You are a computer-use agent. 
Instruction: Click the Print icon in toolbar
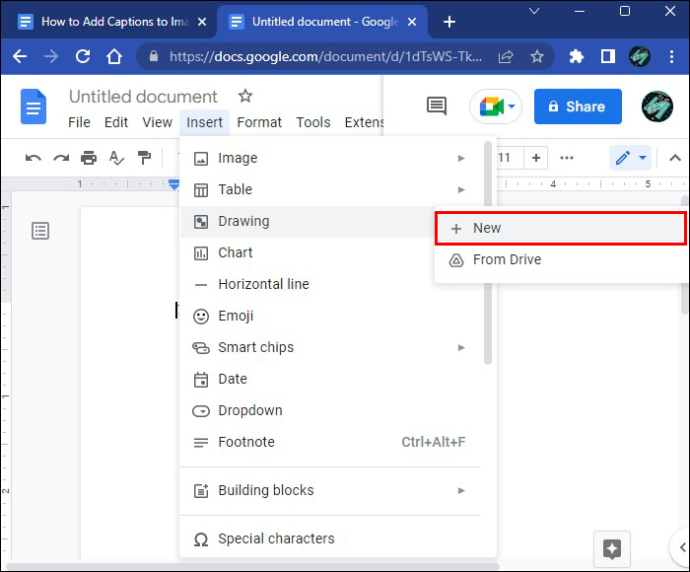(x=88, y=158)
